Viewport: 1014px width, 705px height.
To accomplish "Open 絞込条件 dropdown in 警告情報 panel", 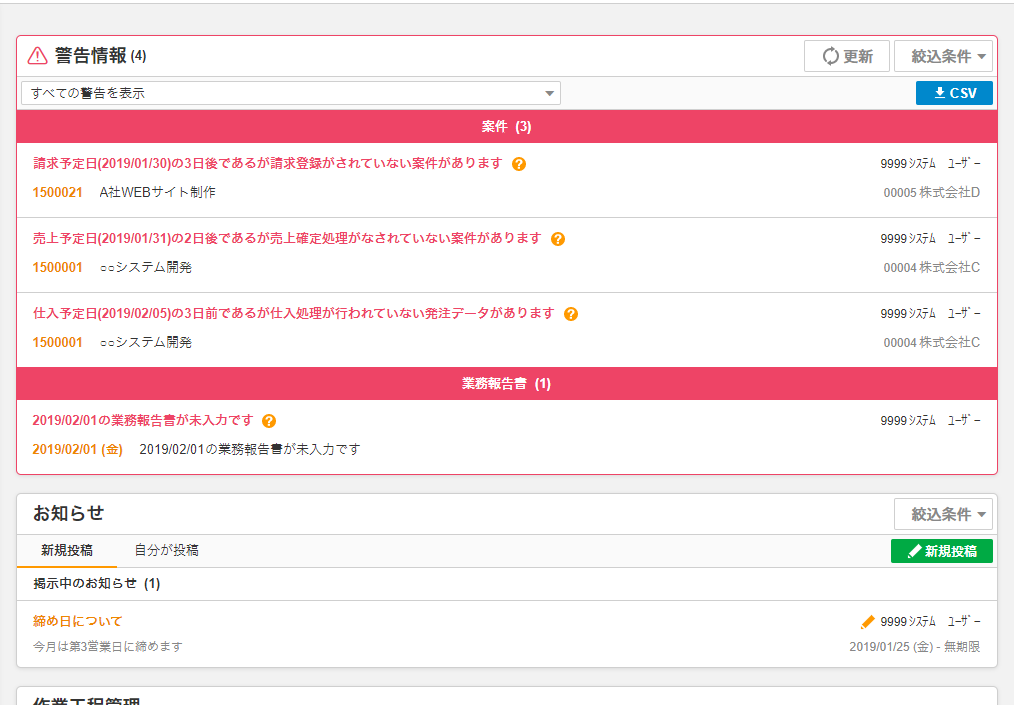I will (943, 56).
